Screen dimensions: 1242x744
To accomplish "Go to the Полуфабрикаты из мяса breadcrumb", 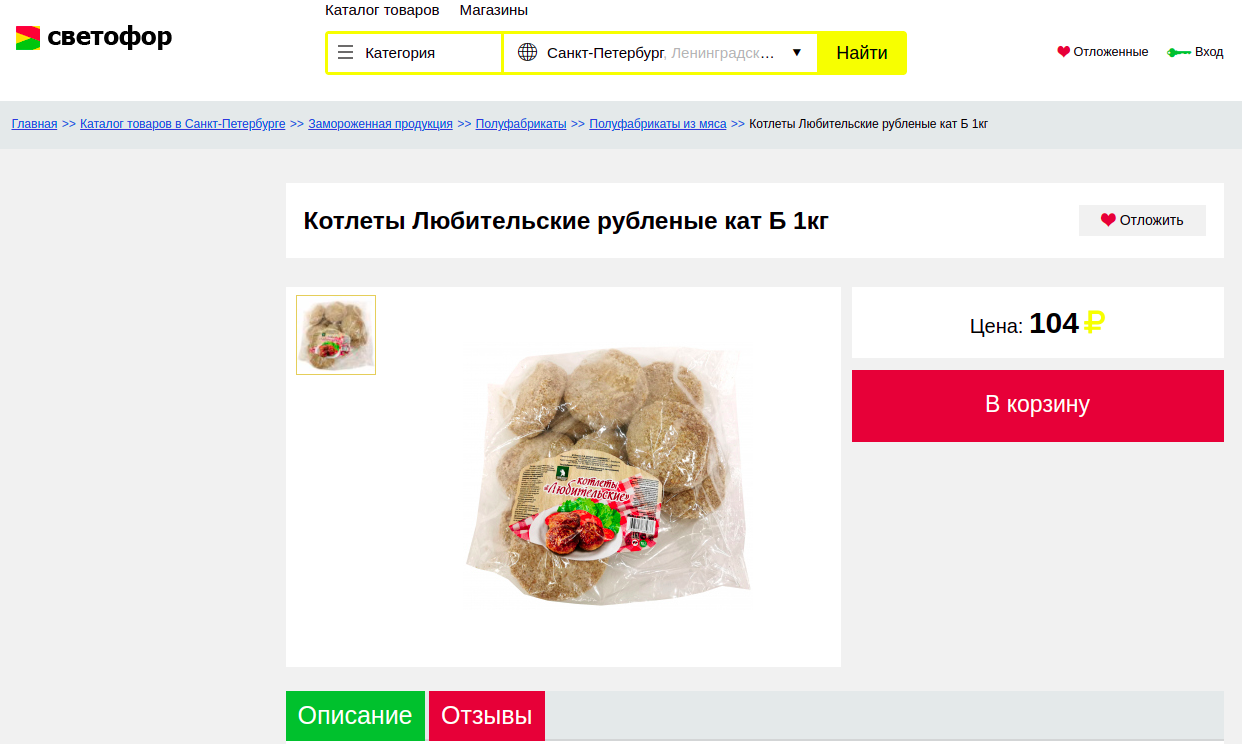I will click(658, 124).
